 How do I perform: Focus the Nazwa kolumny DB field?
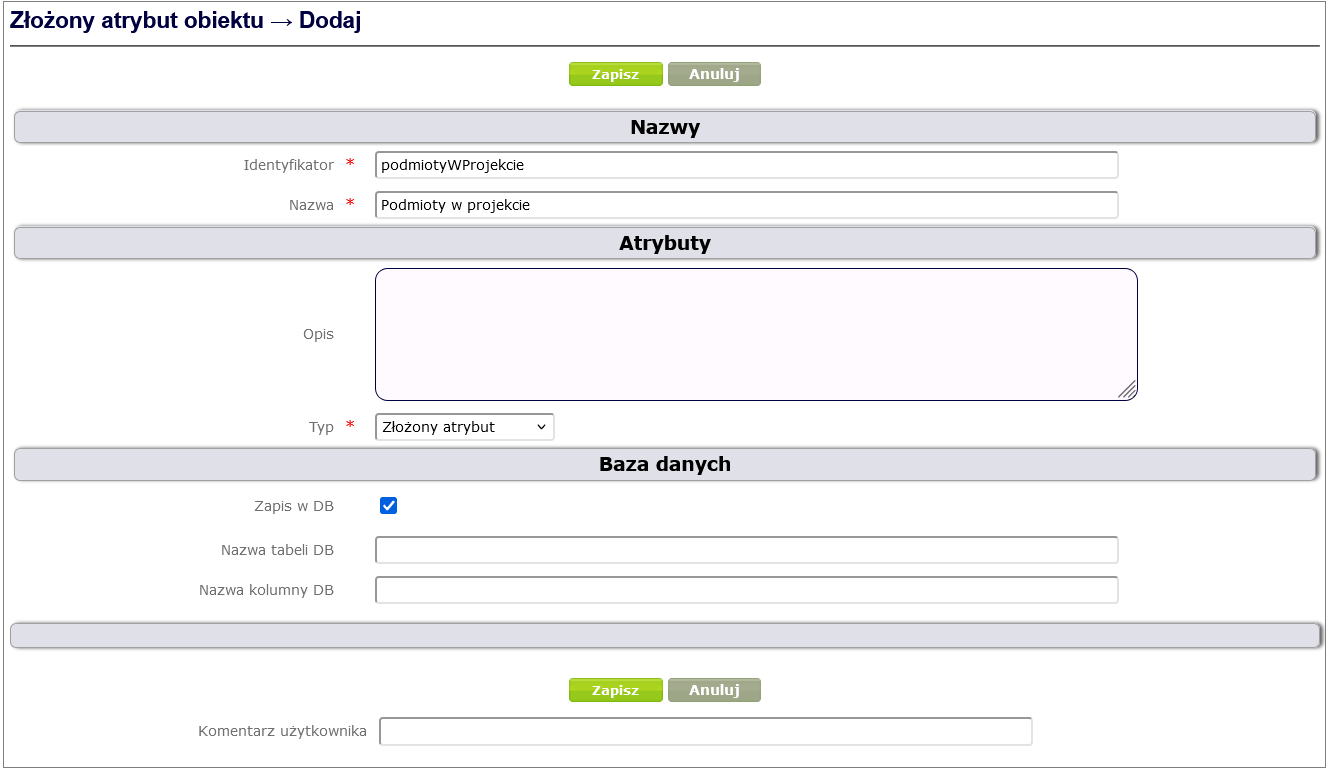pos(746,590)
